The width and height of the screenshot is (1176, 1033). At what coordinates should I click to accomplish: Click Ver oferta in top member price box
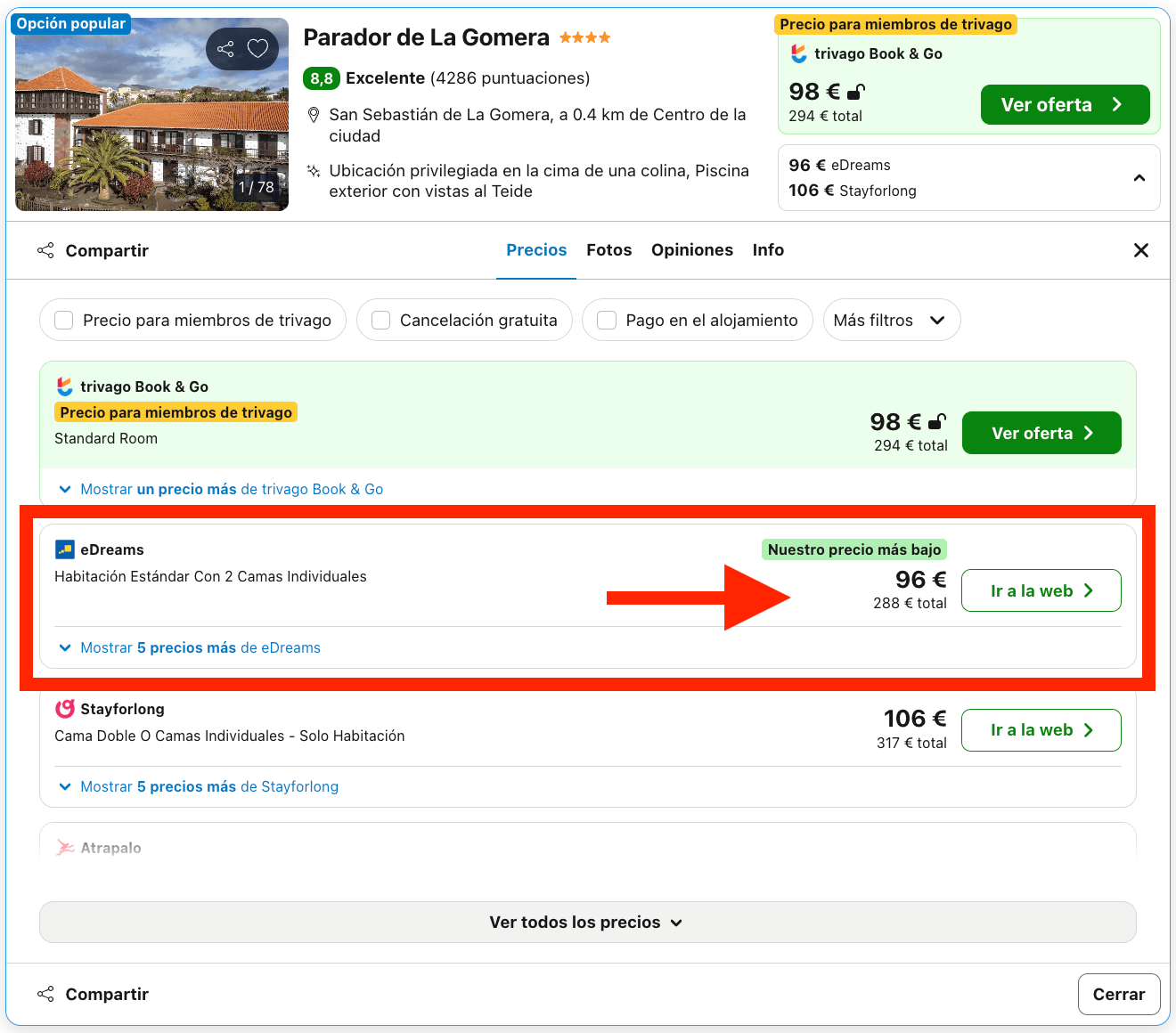1066,105
